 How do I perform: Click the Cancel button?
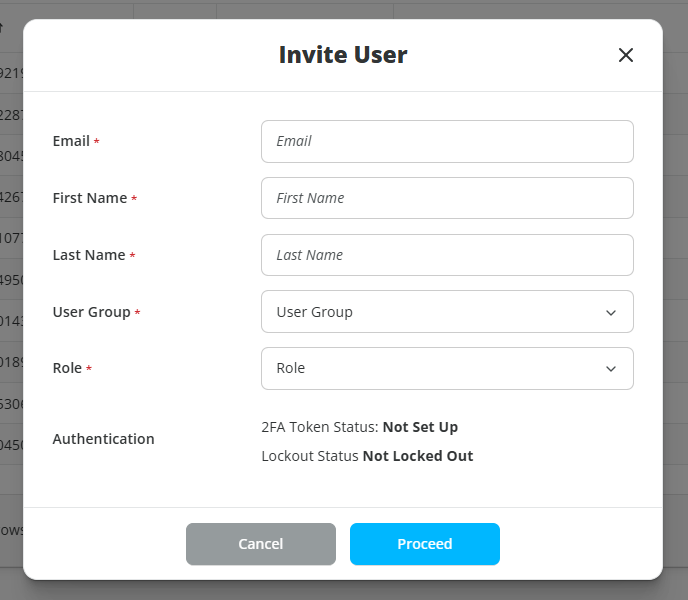[x=261, y=544]
